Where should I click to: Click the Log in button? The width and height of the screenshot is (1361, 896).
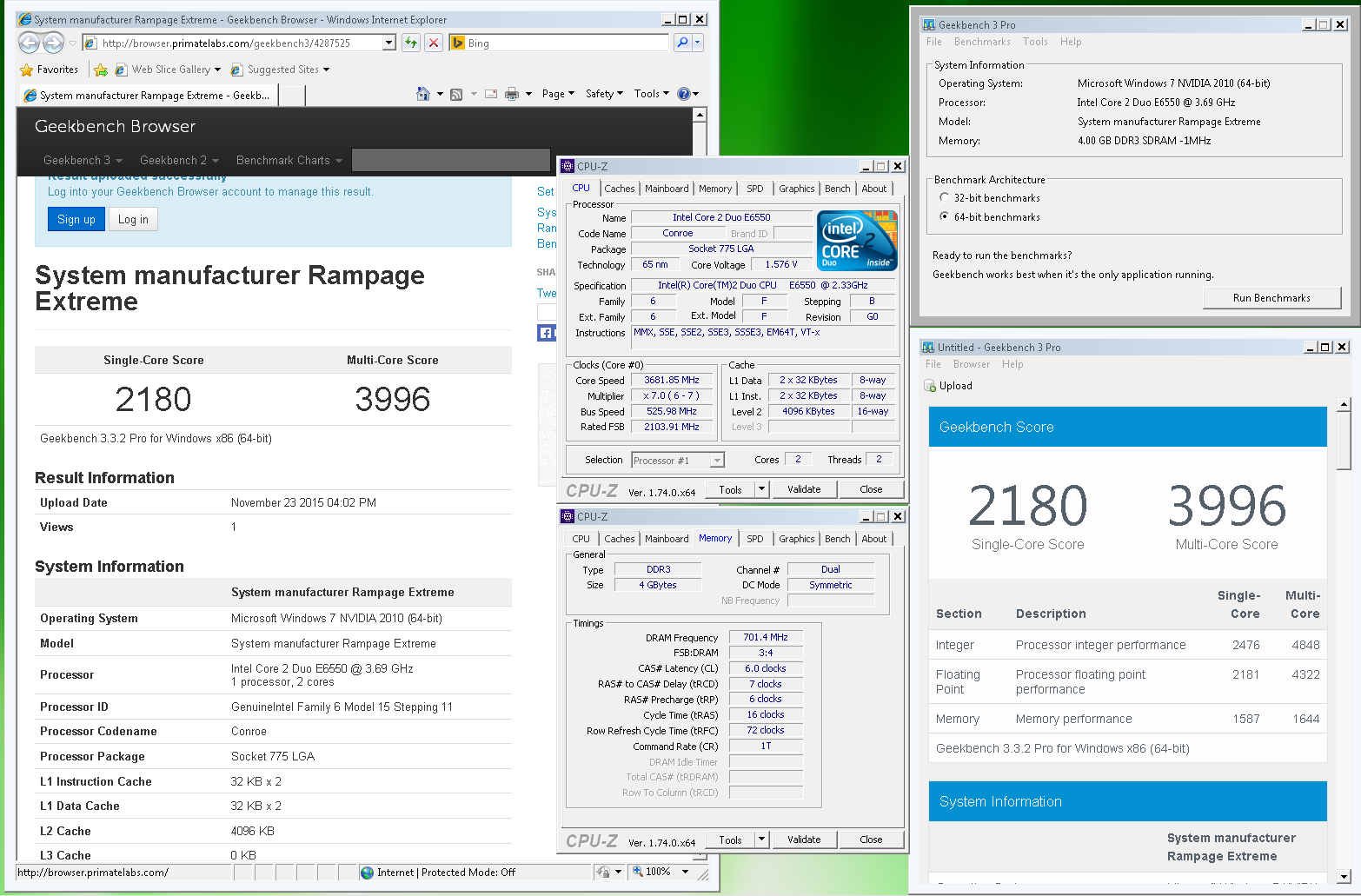(x=133, y=220)
